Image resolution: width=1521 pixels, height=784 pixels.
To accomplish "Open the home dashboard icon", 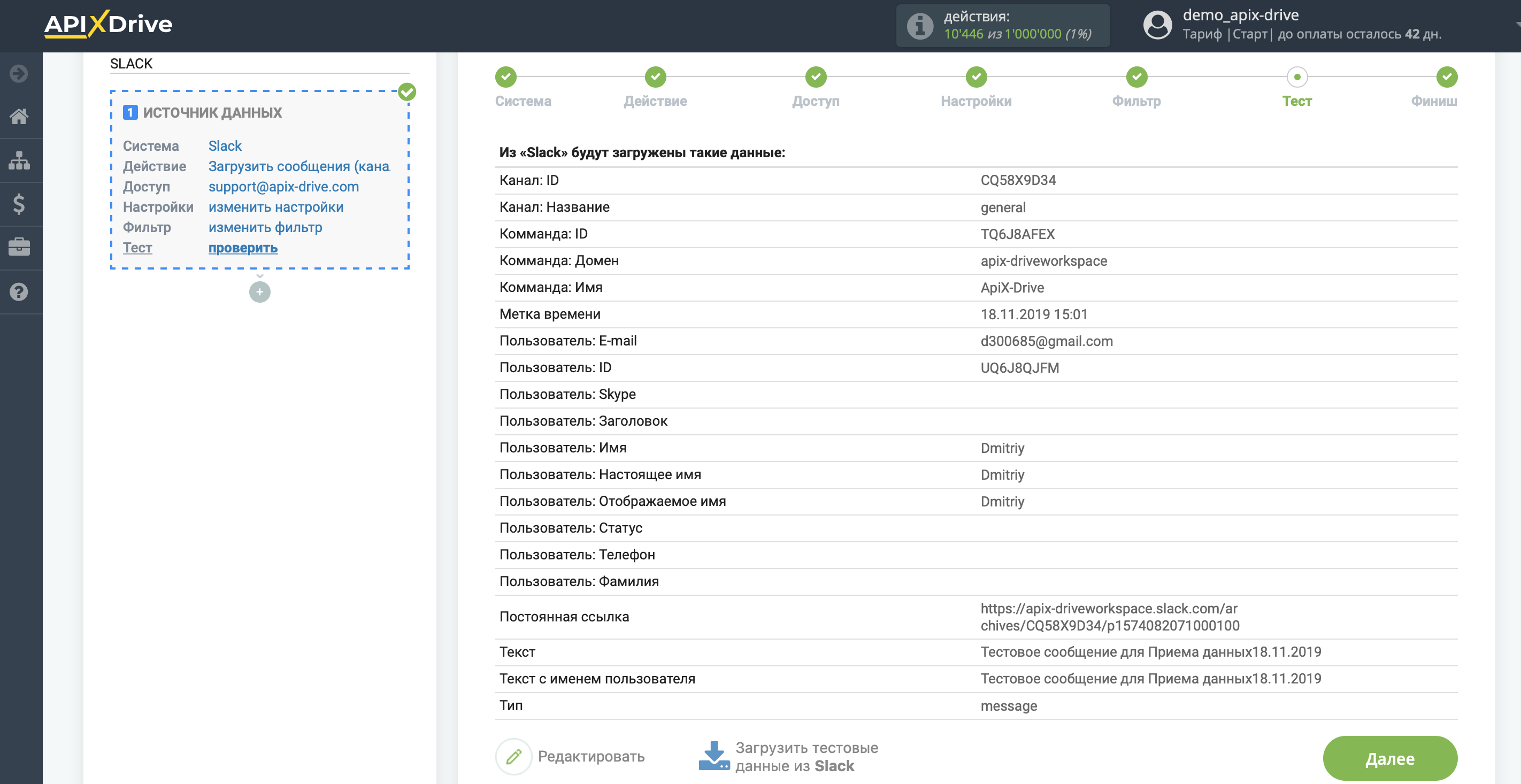I will (19, 116).
